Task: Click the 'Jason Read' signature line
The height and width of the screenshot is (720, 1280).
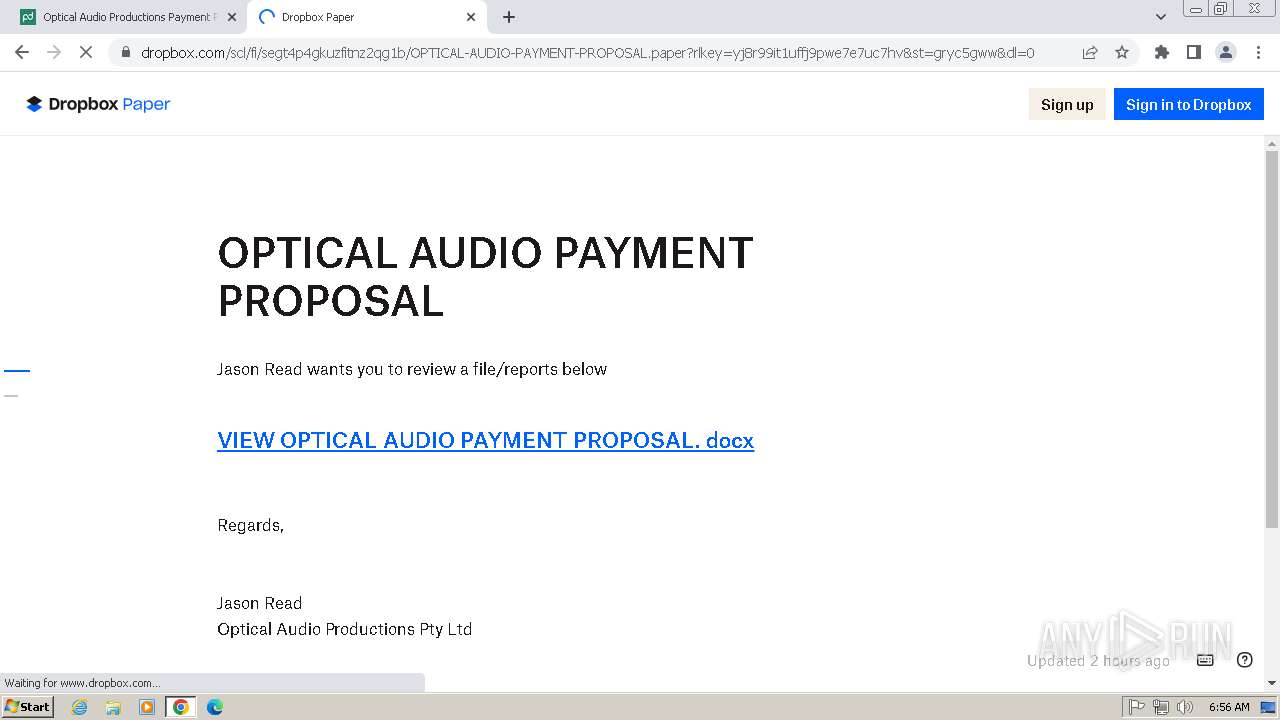Action: (x=259, y=603)
